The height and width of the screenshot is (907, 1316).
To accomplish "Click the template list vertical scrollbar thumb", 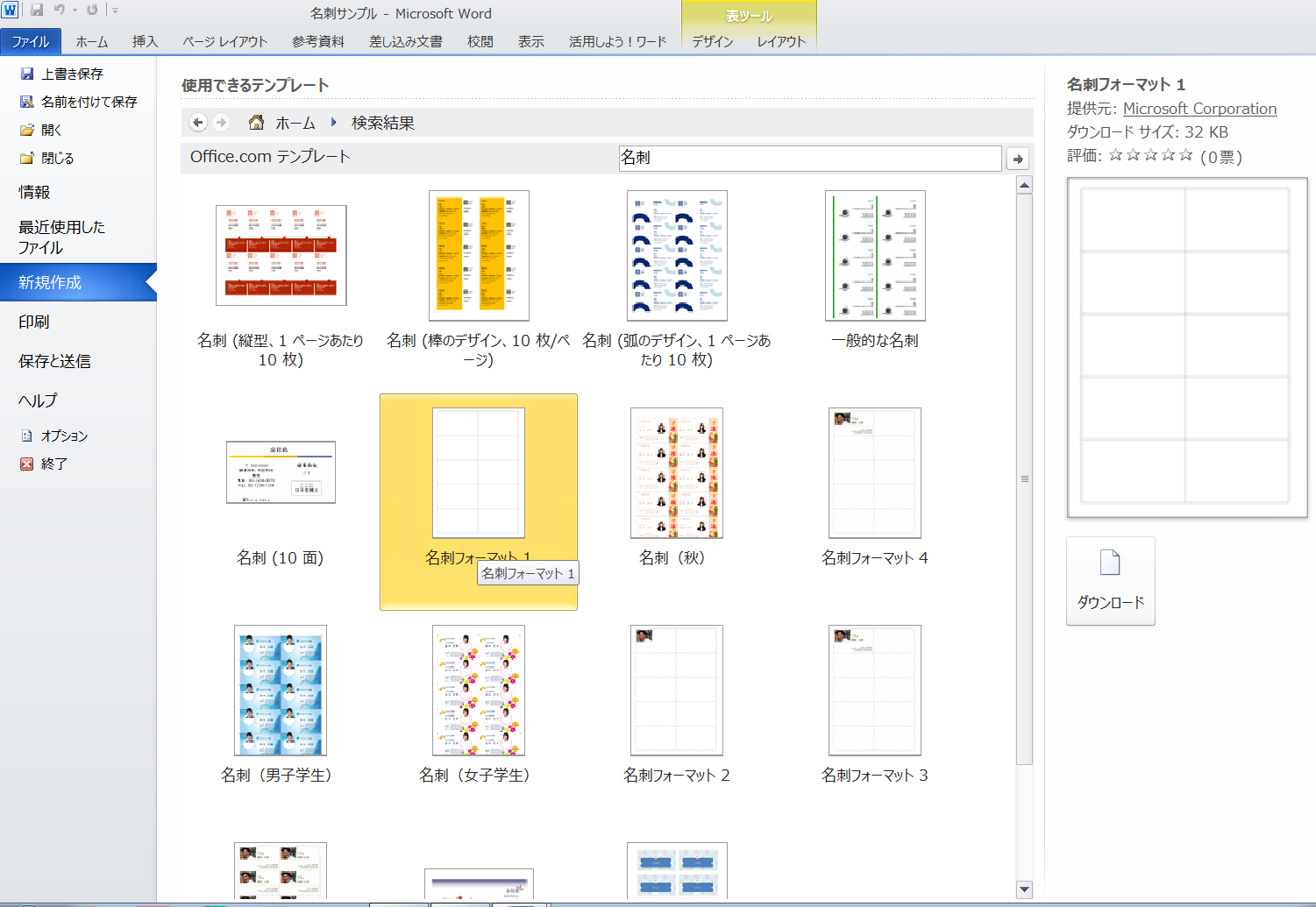I will click(x=1024, y=478).
